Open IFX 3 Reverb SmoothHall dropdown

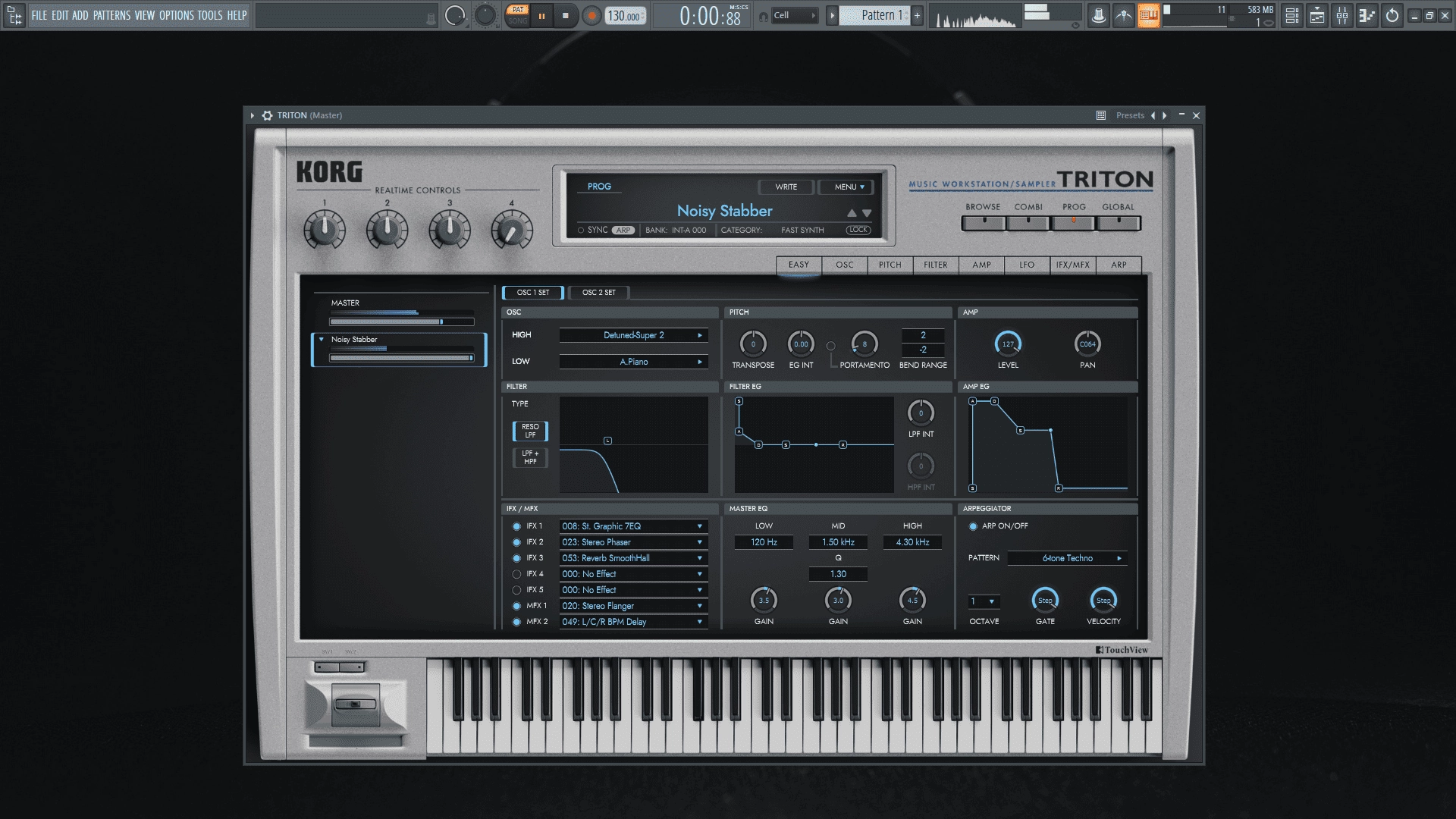634,558
